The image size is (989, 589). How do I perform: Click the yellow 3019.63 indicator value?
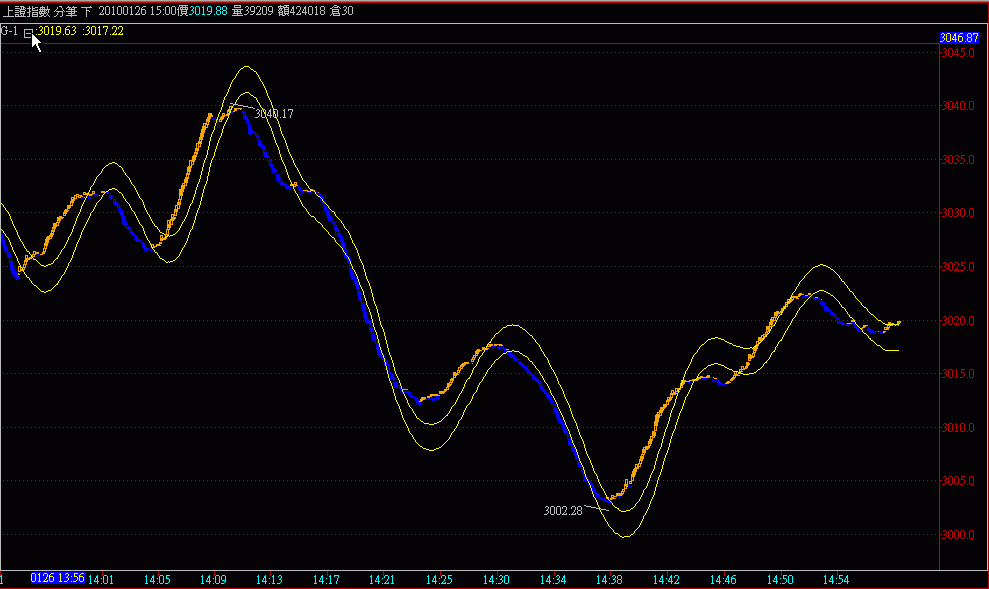[x=59, y=31]
